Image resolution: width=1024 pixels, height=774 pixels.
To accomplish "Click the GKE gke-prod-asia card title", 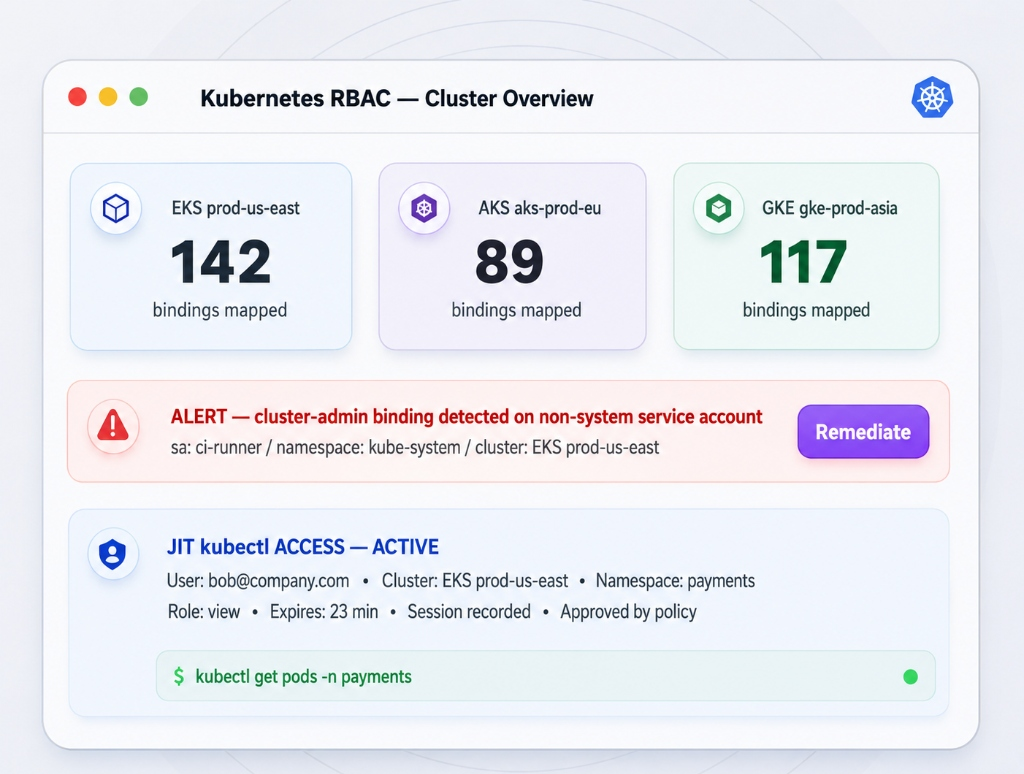I will (x=829, y=208).
